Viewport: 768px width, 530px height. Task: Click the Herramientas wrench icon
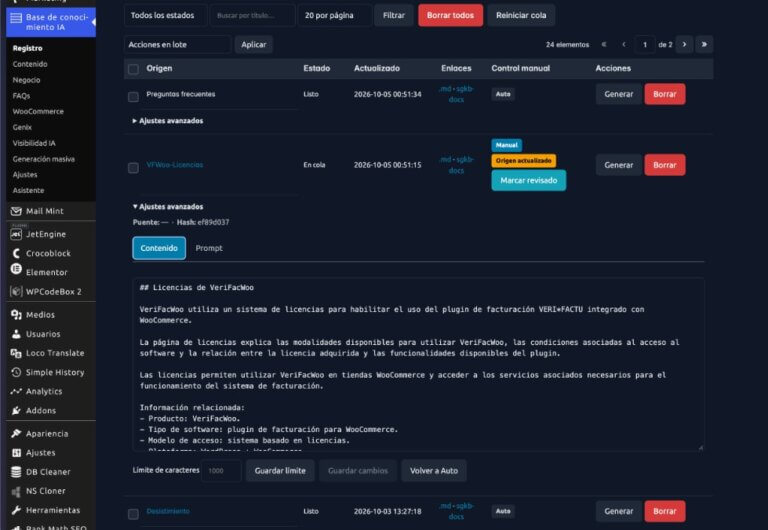16,510
